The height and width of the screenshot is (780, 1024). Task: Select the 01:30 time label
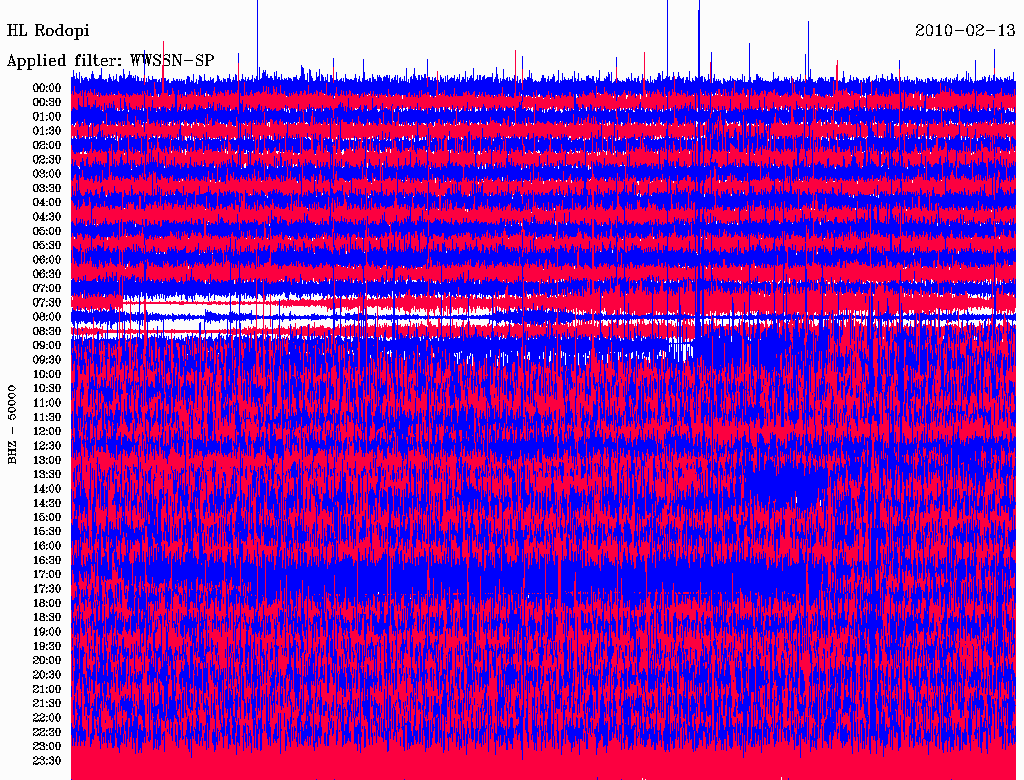click(x=47, y=131)
